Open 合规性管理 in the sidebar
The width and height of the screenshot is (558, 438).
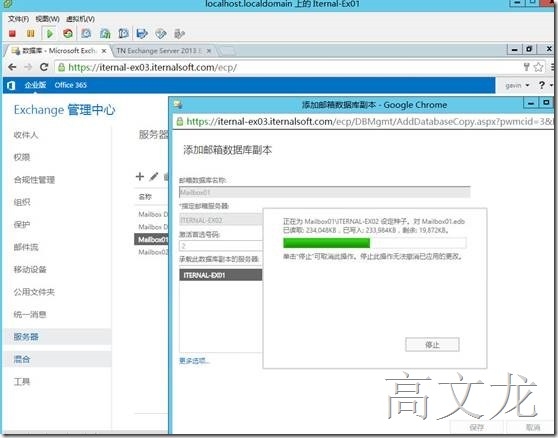(x=34, y=180)
